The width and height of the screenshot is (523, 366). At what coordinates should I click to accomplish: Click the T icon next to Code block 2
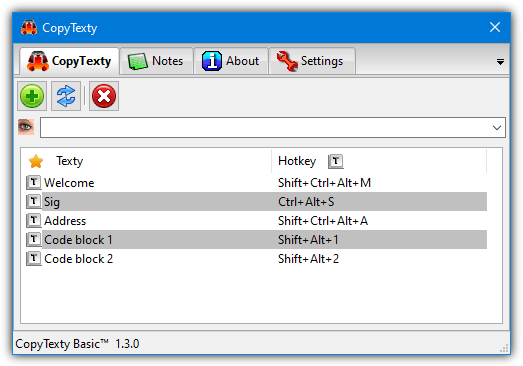[33, 259]
